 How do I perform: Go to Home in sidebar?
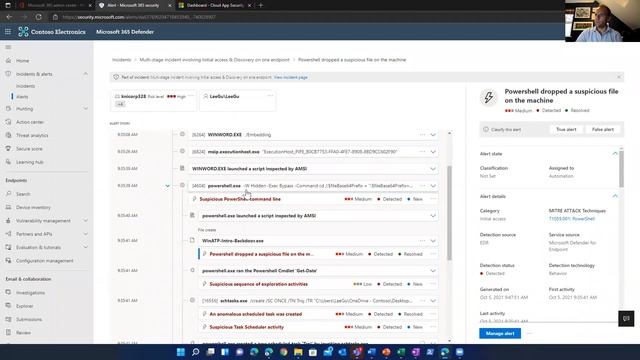click(22, 61)
